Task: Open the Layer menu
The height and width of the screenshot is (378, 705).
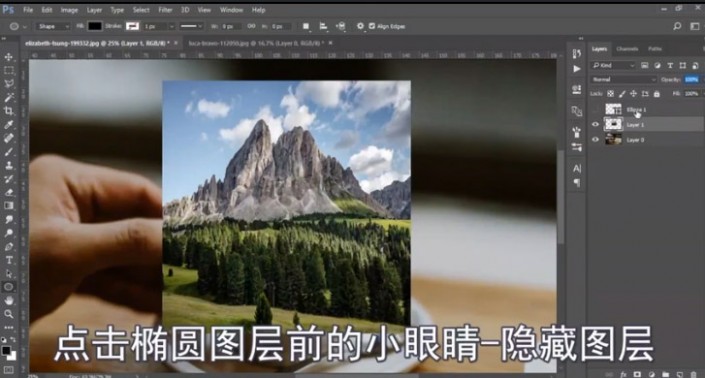Action: point(94,9)
